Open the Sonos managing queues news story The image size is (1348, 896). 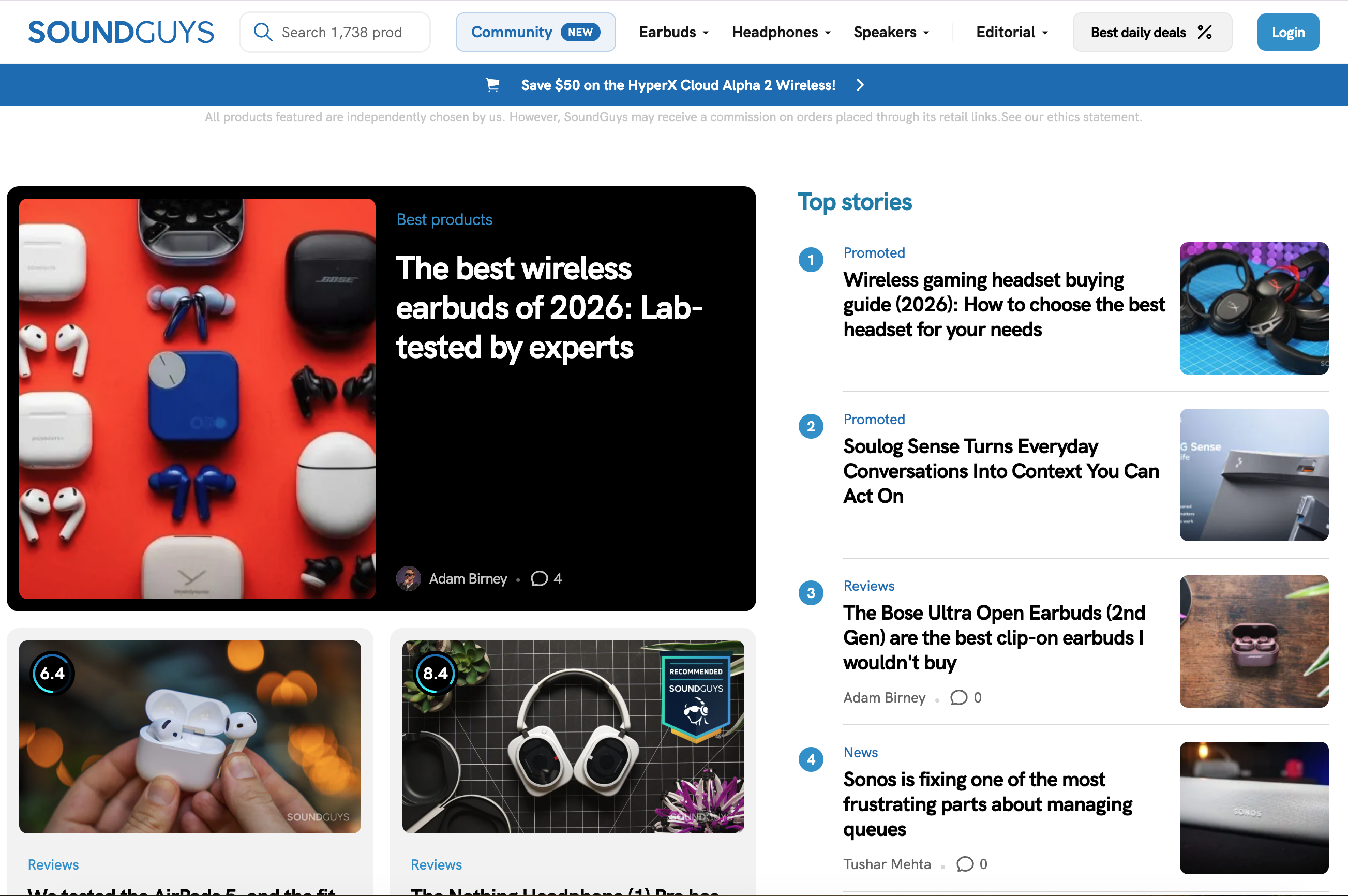[x=987, y=804]
